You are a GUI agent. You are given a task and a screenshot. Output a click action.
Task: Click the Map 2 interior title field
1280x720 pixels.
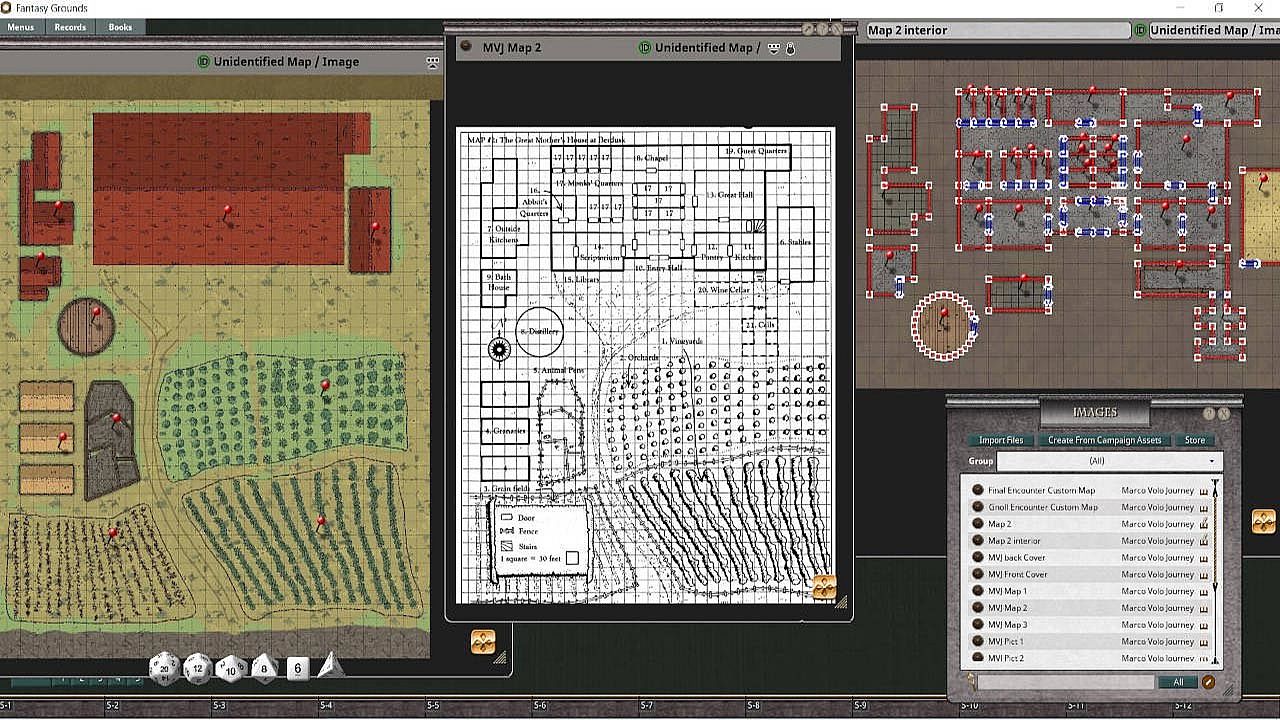[x=997, y=31]
